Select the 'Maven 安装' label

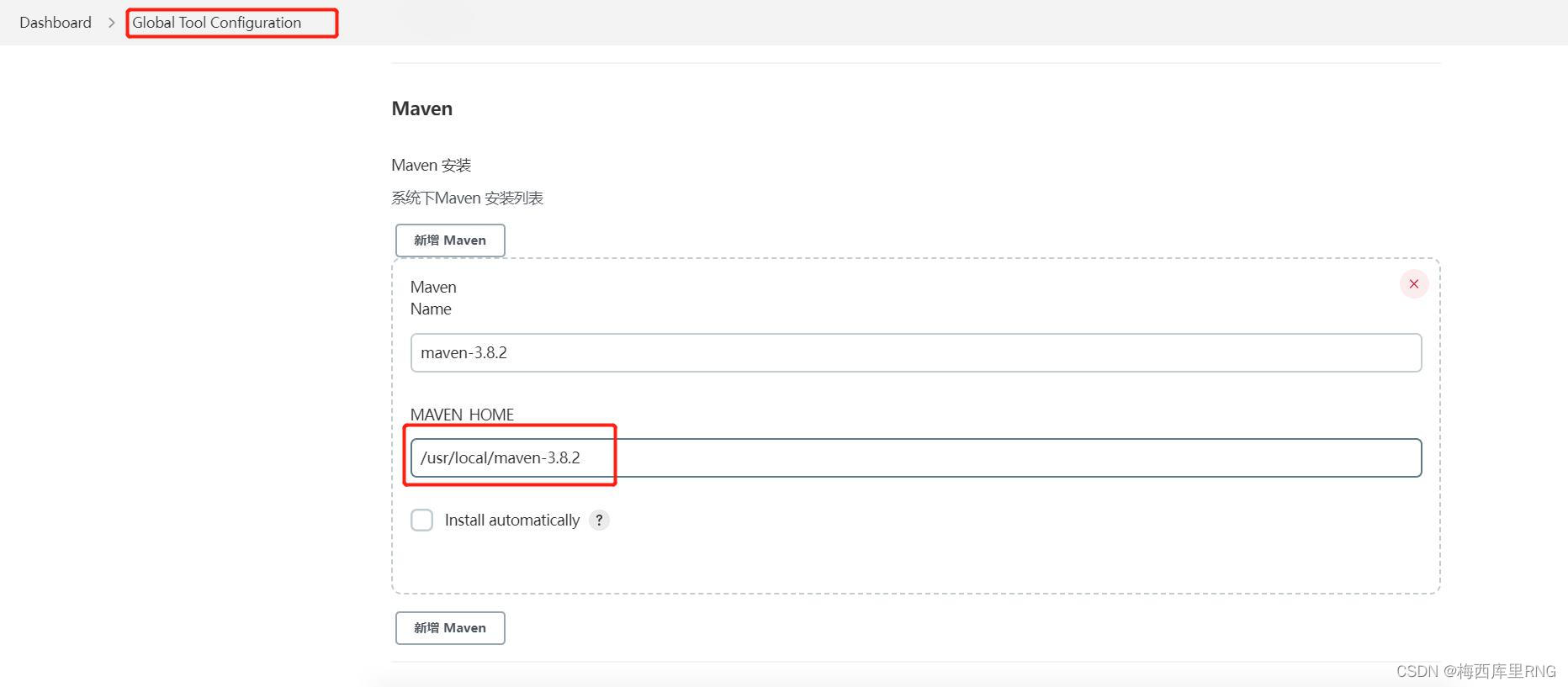click(x=432, y=166)
